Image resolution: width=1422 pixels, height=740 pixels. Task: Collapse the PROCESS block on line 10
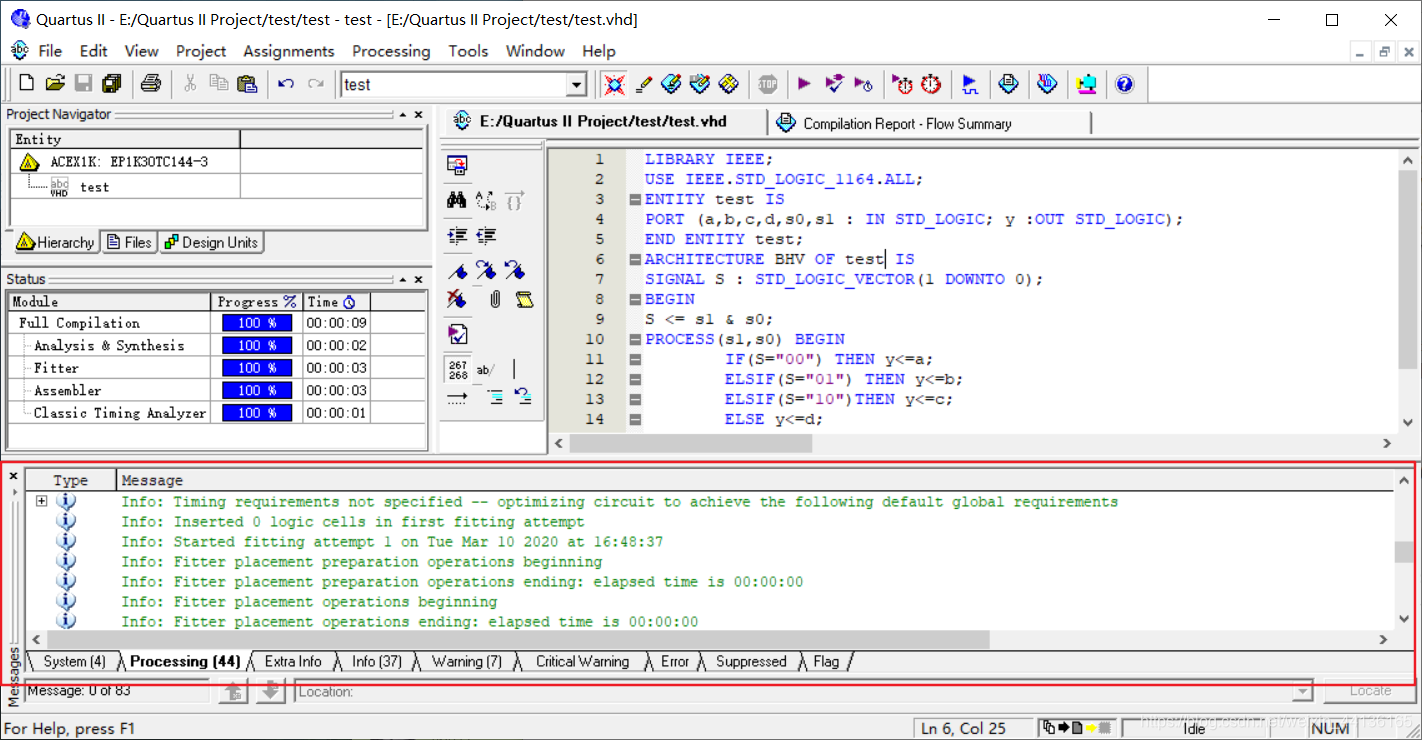coord(634,339)
